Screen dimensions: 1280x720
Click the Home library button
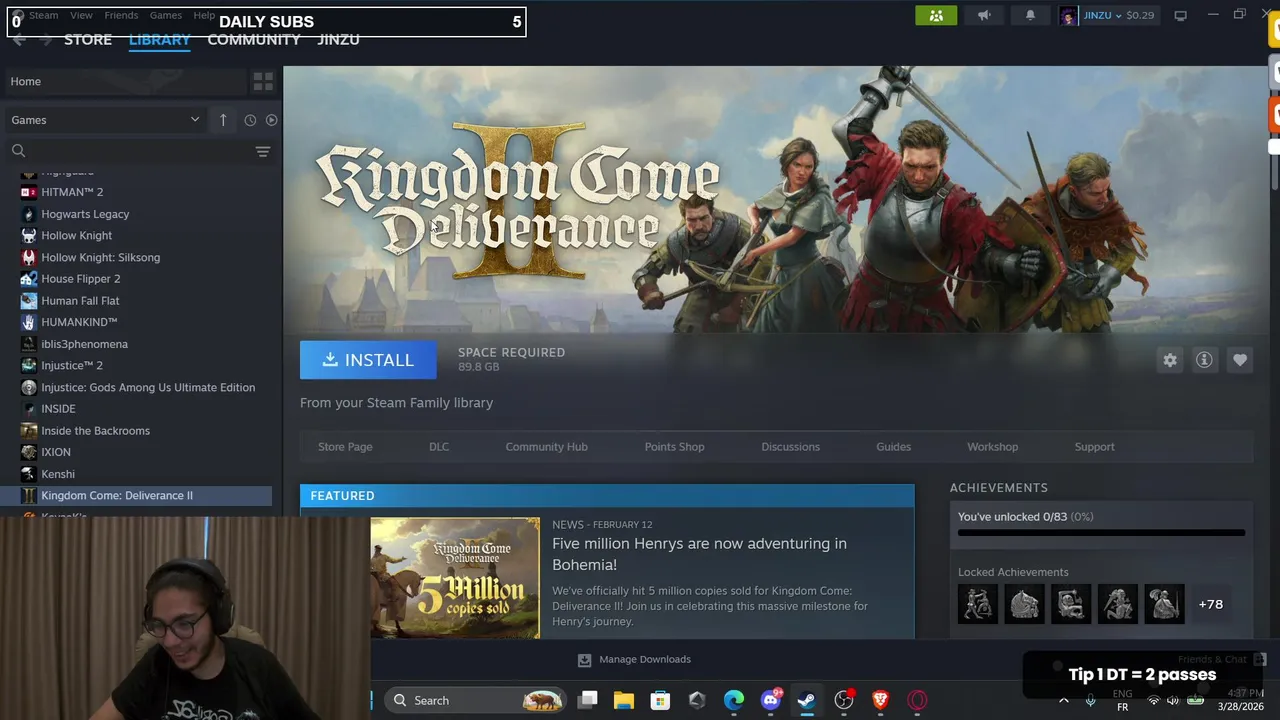point(125,81)
